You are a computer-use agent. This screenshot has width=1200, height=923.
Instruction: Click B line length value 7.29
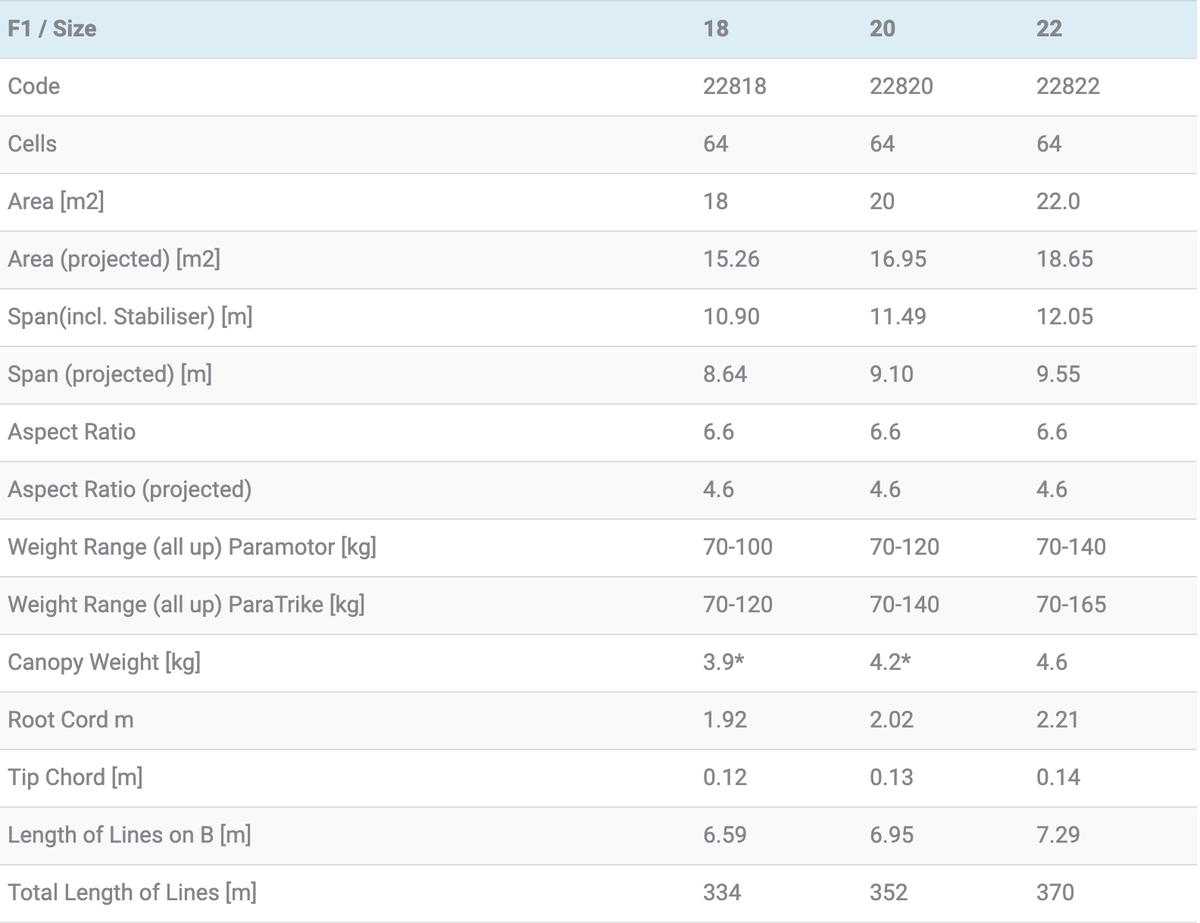pyautogui.click(x=1058, y=836)
